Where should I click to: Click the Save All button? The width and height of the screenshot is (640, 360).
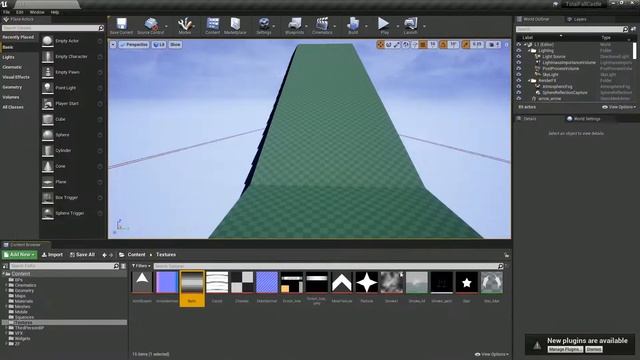[82, 255]
